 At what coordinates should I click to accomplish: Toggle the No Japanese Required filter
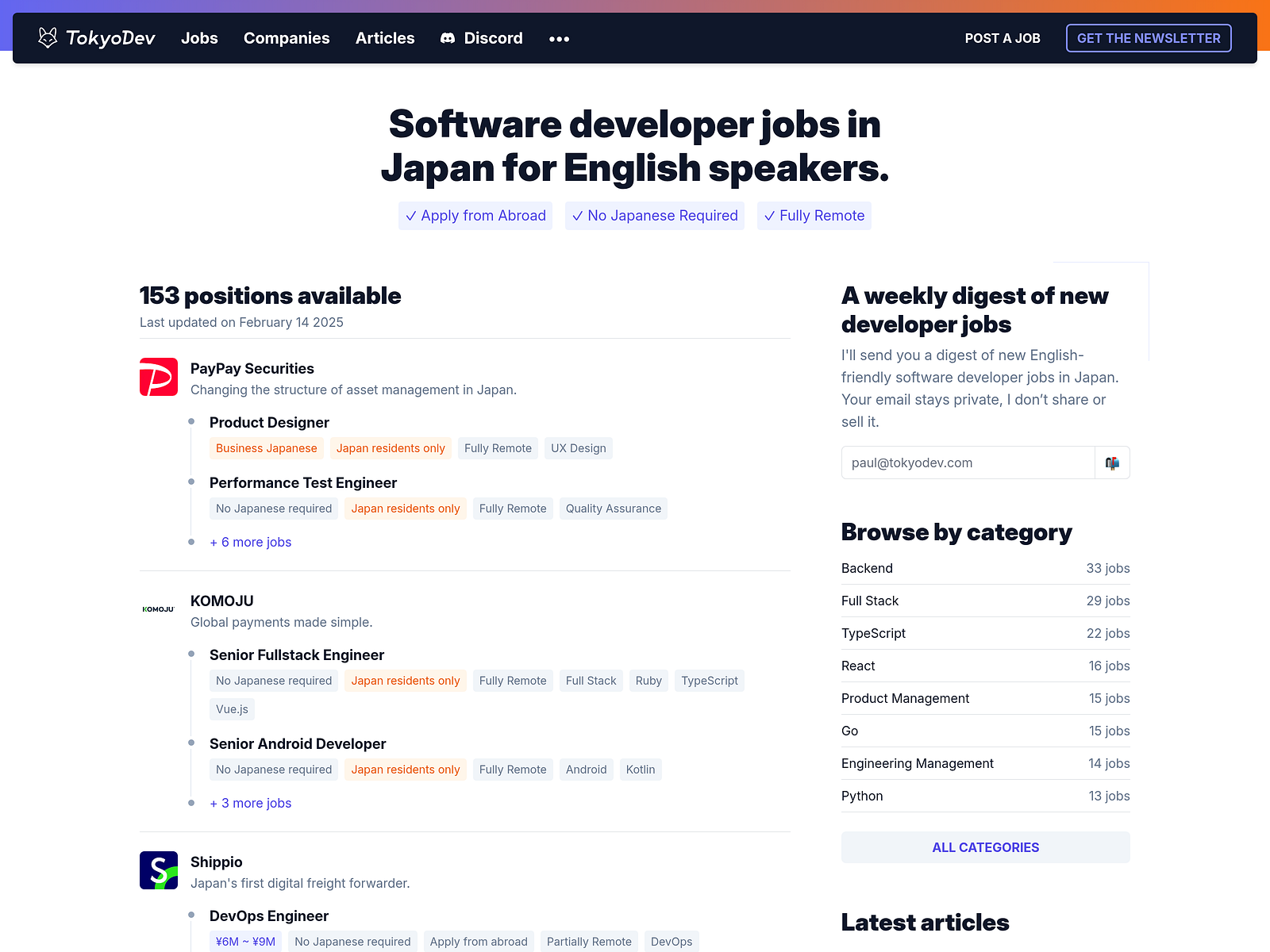click(x=654, y=215)
